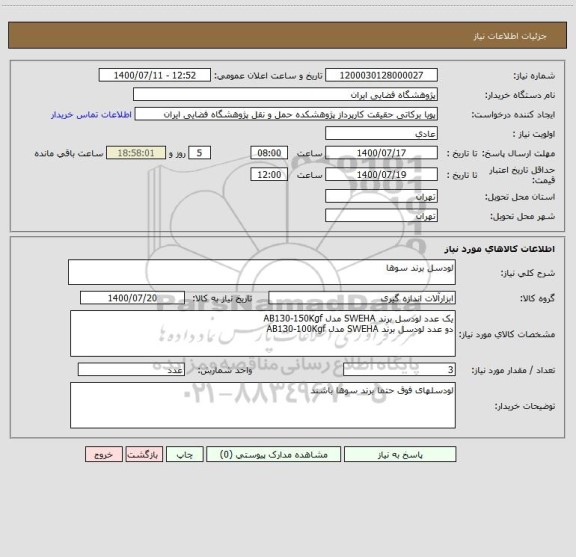The image size is (576, 557).
Task: Click the goods specifications text area
Action: 263,334
